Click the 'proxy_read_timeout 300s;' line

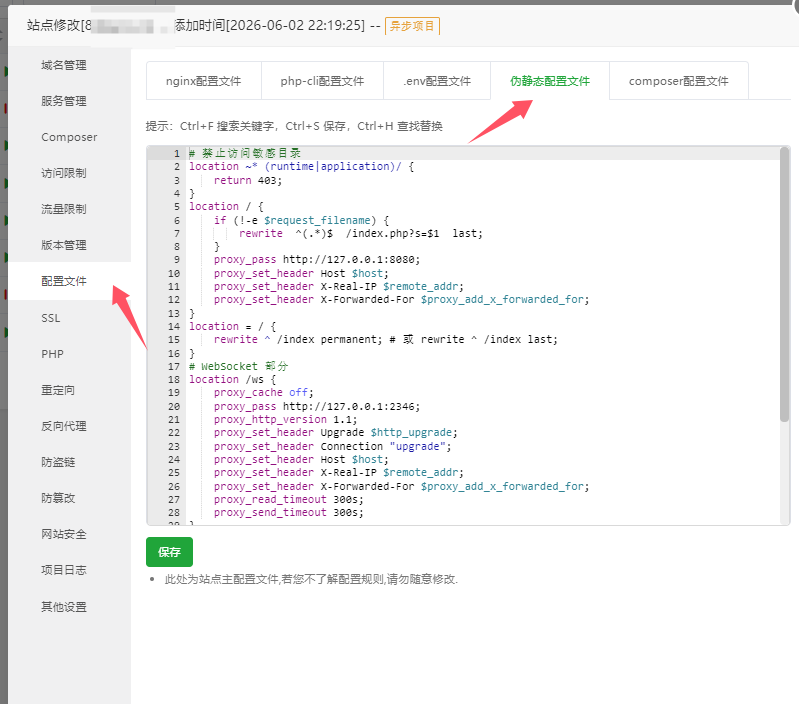[x=288, y=500]
